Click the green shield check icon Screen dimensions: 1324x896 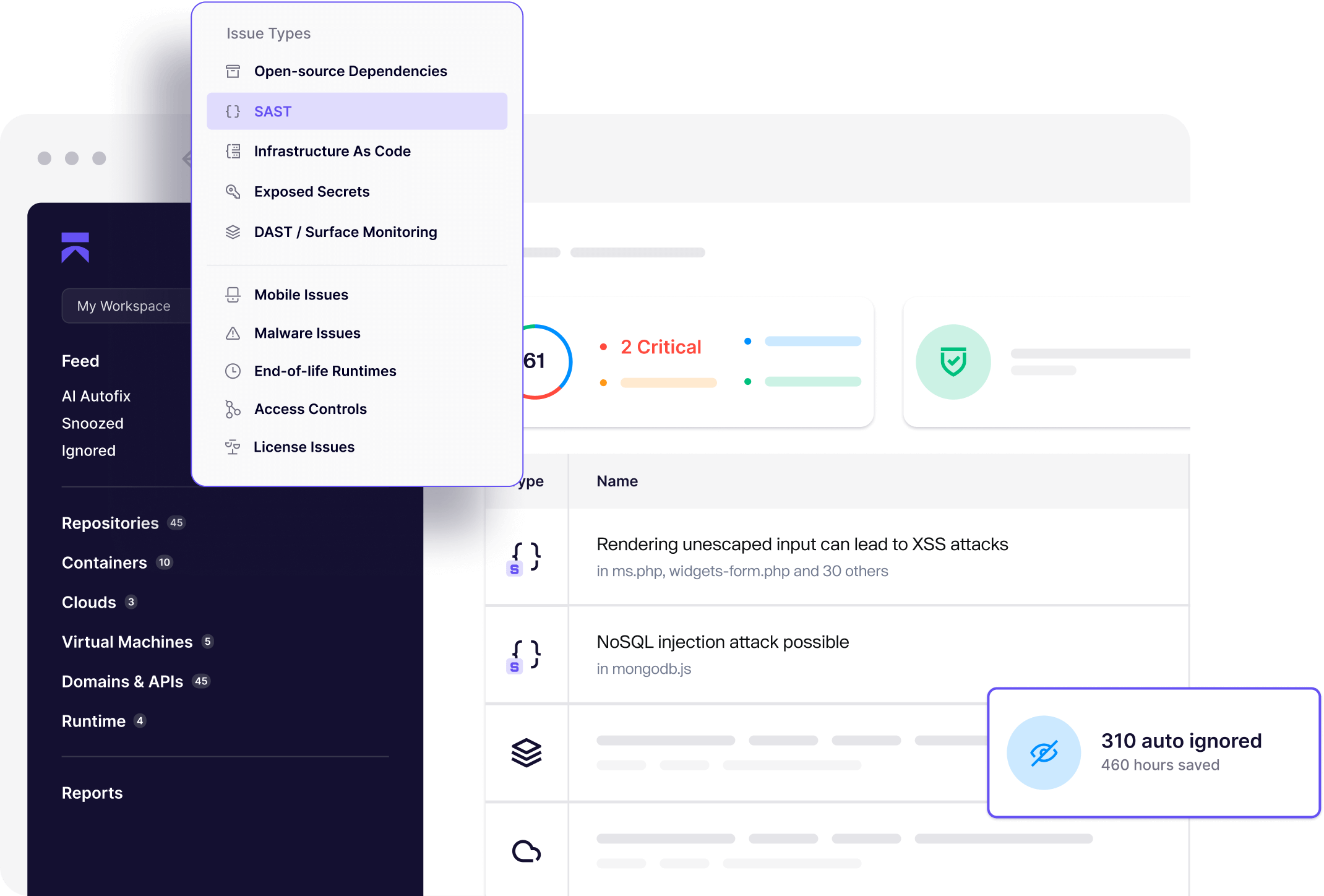point(953,362)
